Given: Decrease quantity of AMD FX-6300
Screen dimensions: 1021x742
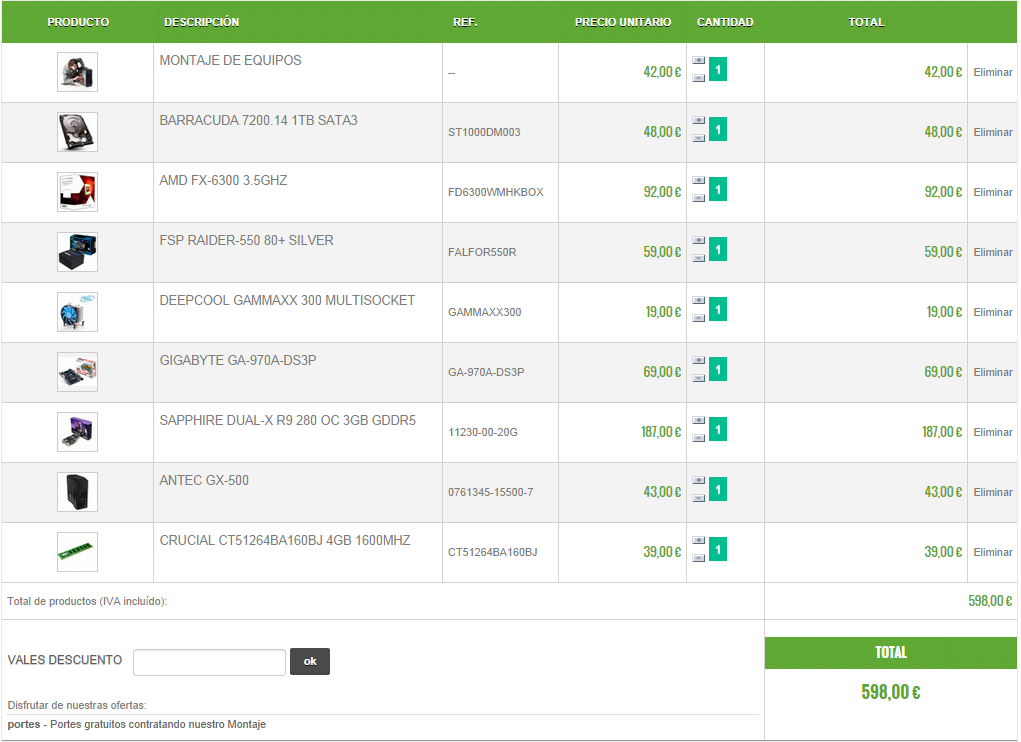Looking at the screenshot, I should click(699, 198).
